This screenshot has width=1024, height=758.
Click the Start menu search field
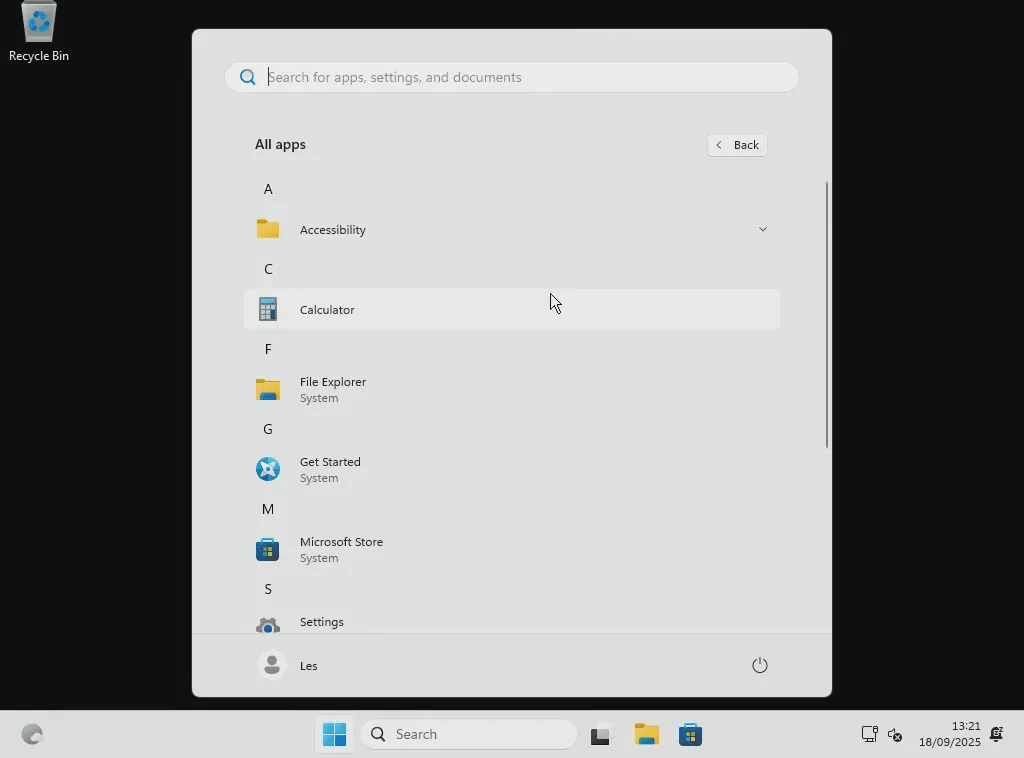(x=511, y=77)
